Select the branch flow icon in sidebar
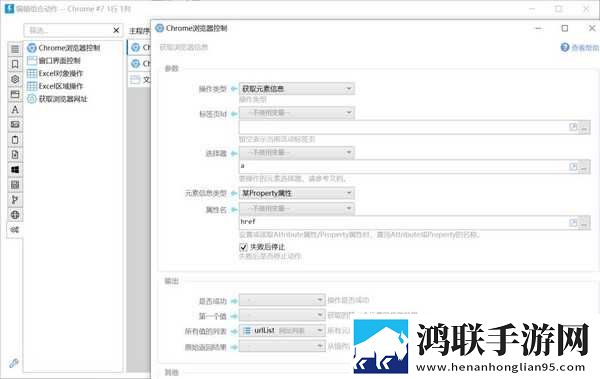Image resolution: width=600 pixels, height=379 pixels. click(15, 199)
